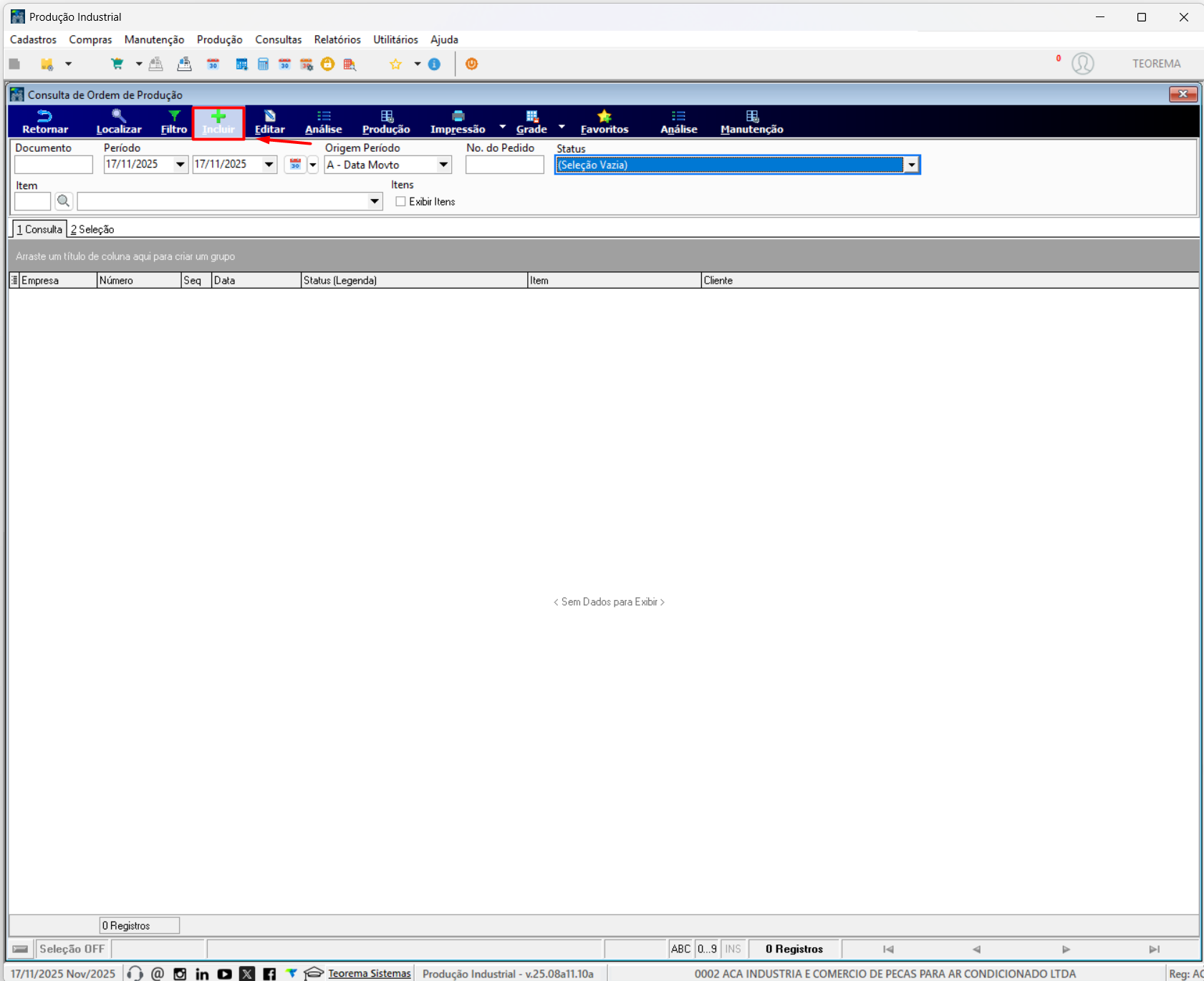Click the Documento input field
The height and width of the screenshot is (981, 1204).
point(54,165)
